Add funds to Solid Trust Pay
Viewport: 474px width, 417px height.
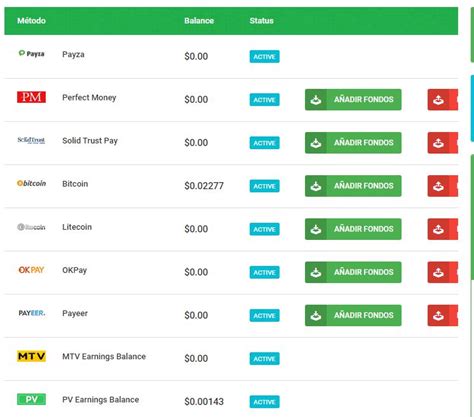(x=353, y=143)
